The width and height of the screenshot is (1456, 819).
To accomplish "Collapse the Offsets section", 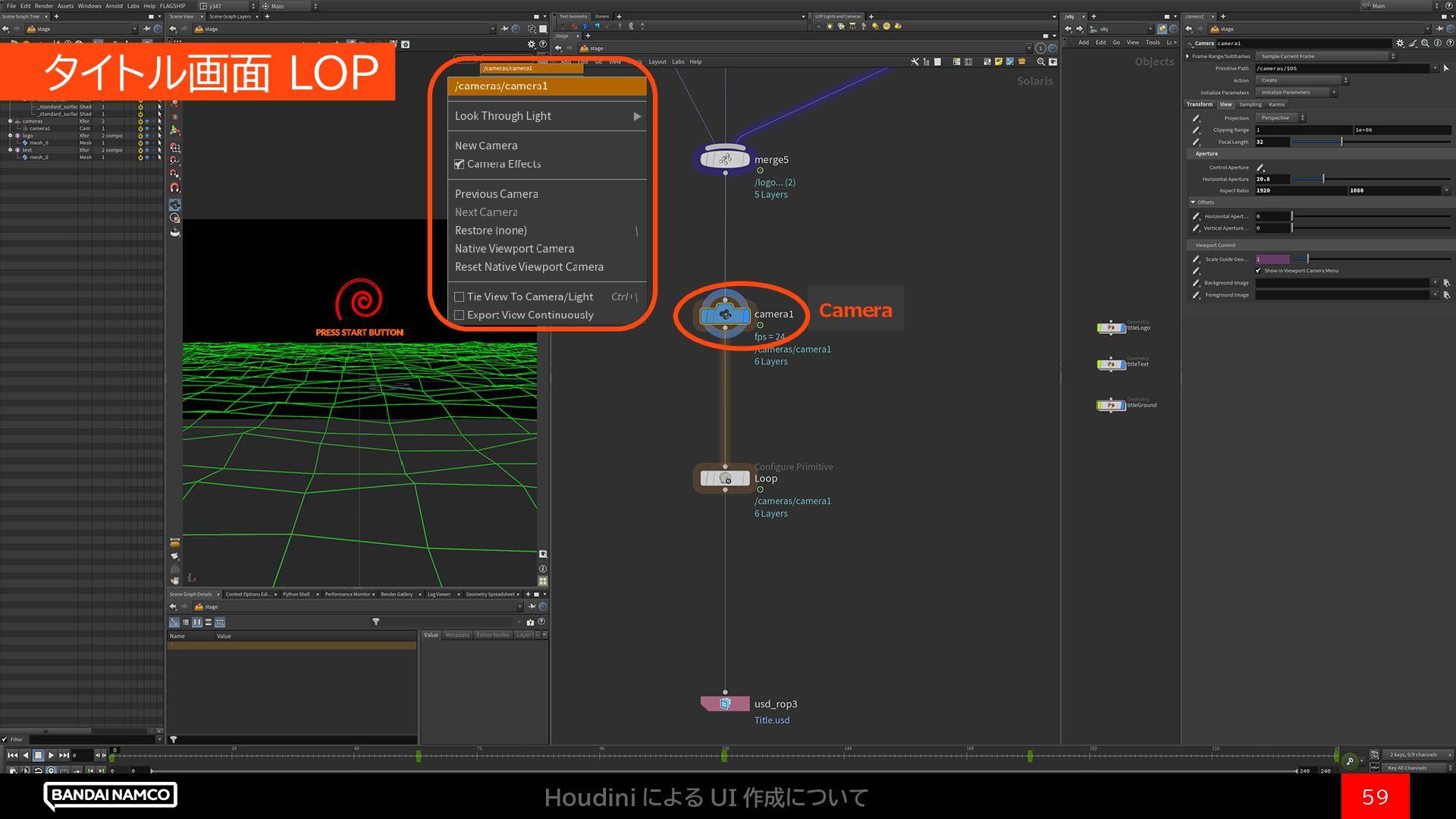I will coord(1193,202).
